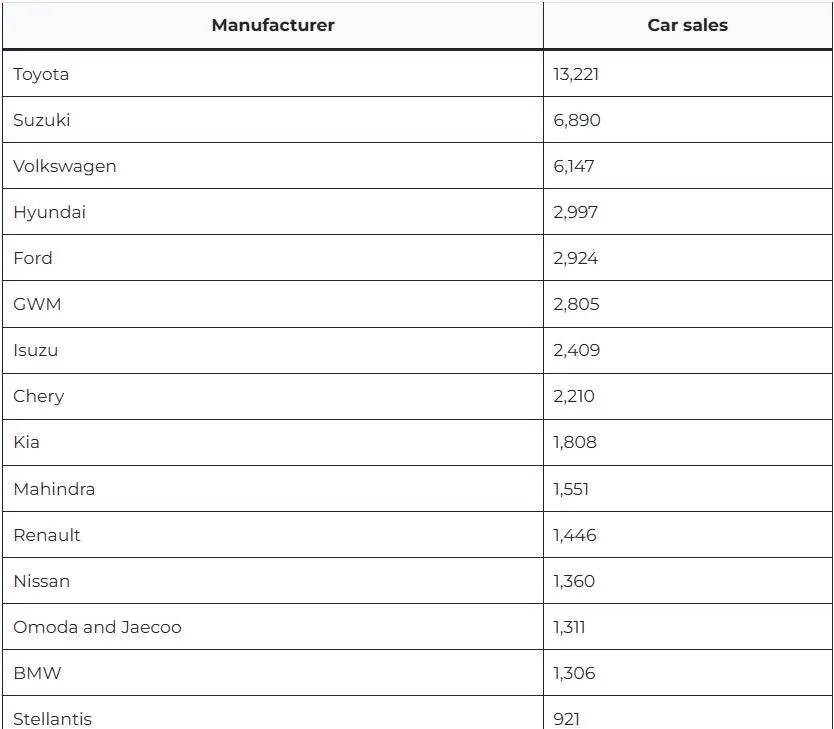Select the Toyota manufacturer cell
The image size is (834, 729).
coord(41,74)
